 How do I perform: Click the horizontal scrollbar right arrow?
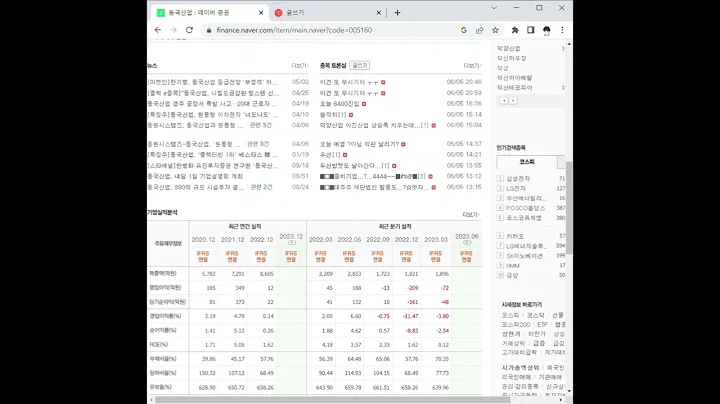coord(561,400)
